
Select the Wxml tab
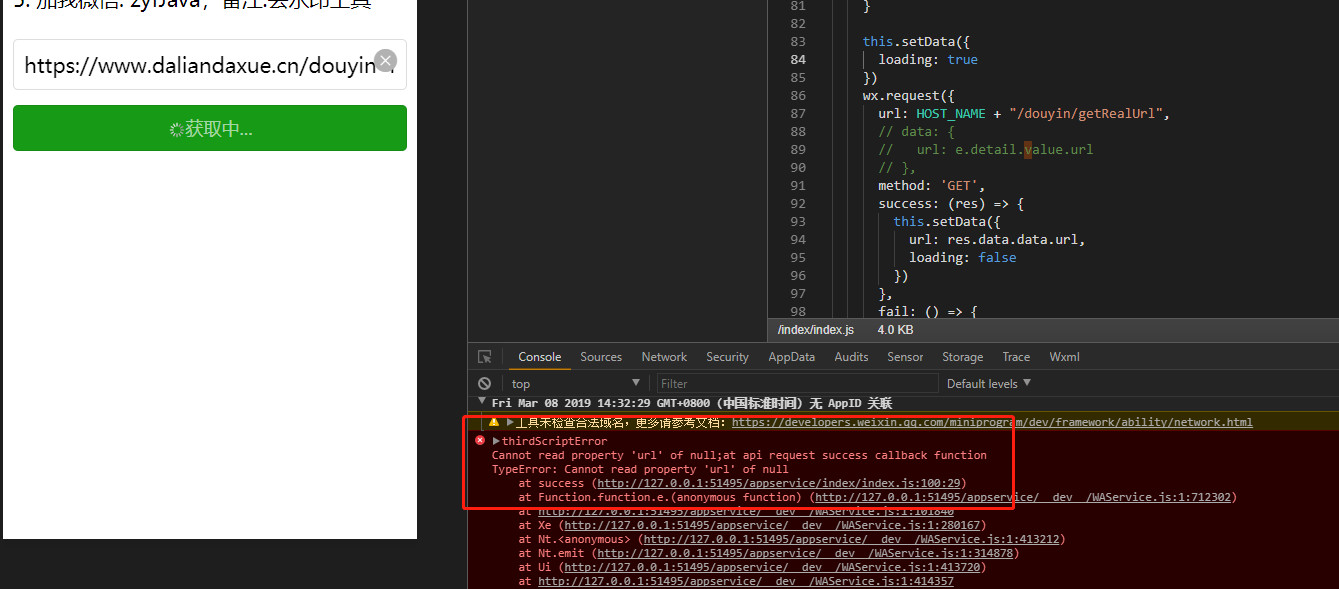[1064, 357]
